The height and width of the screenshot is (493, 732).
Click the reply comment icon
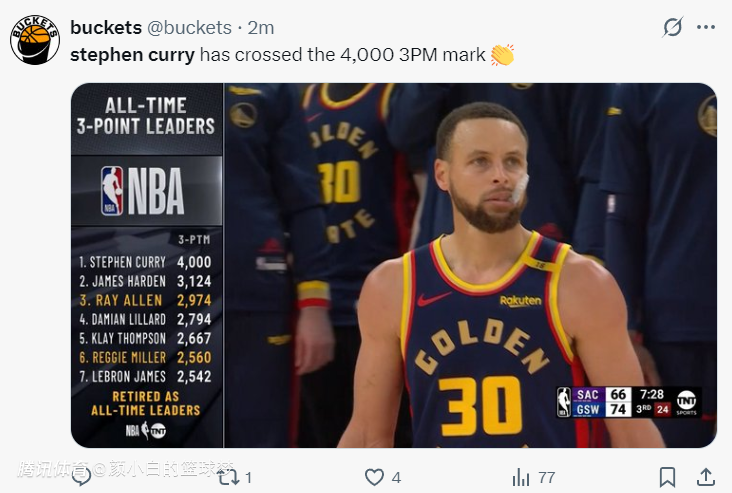click(x=82, y=477)
